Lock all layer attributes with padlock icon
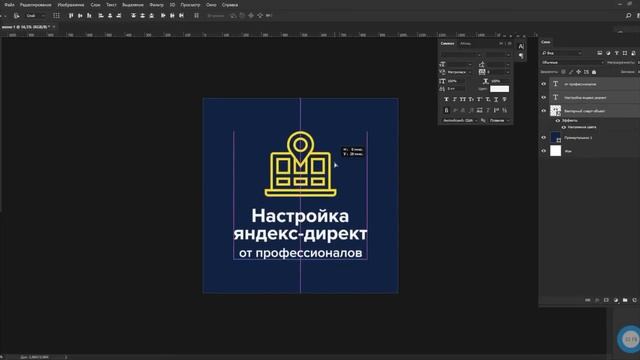The image size is (640, 360). coord(594,72)
